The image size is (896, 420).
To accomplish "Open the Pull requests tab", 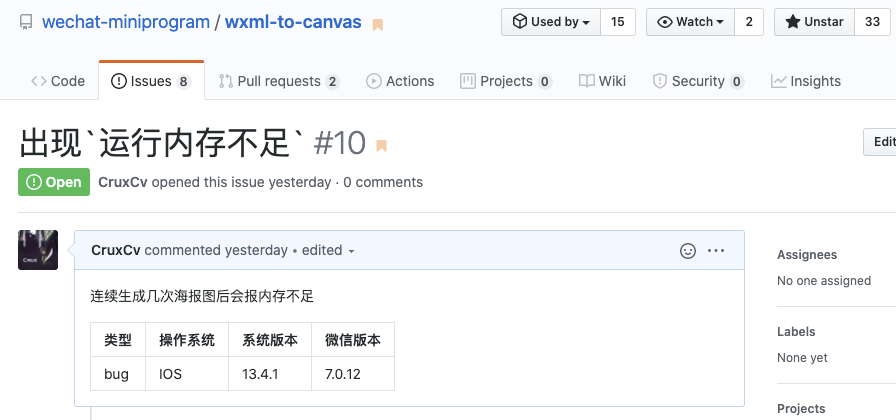I will point(279,81).
